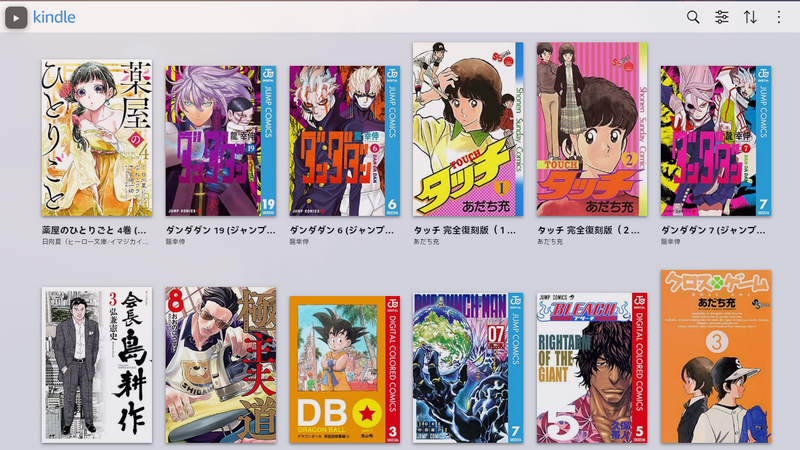Viewport: 800px width, 450px height.
Task: Open the タッチ volume 2 cover
Action: click(x=592, y=129)
